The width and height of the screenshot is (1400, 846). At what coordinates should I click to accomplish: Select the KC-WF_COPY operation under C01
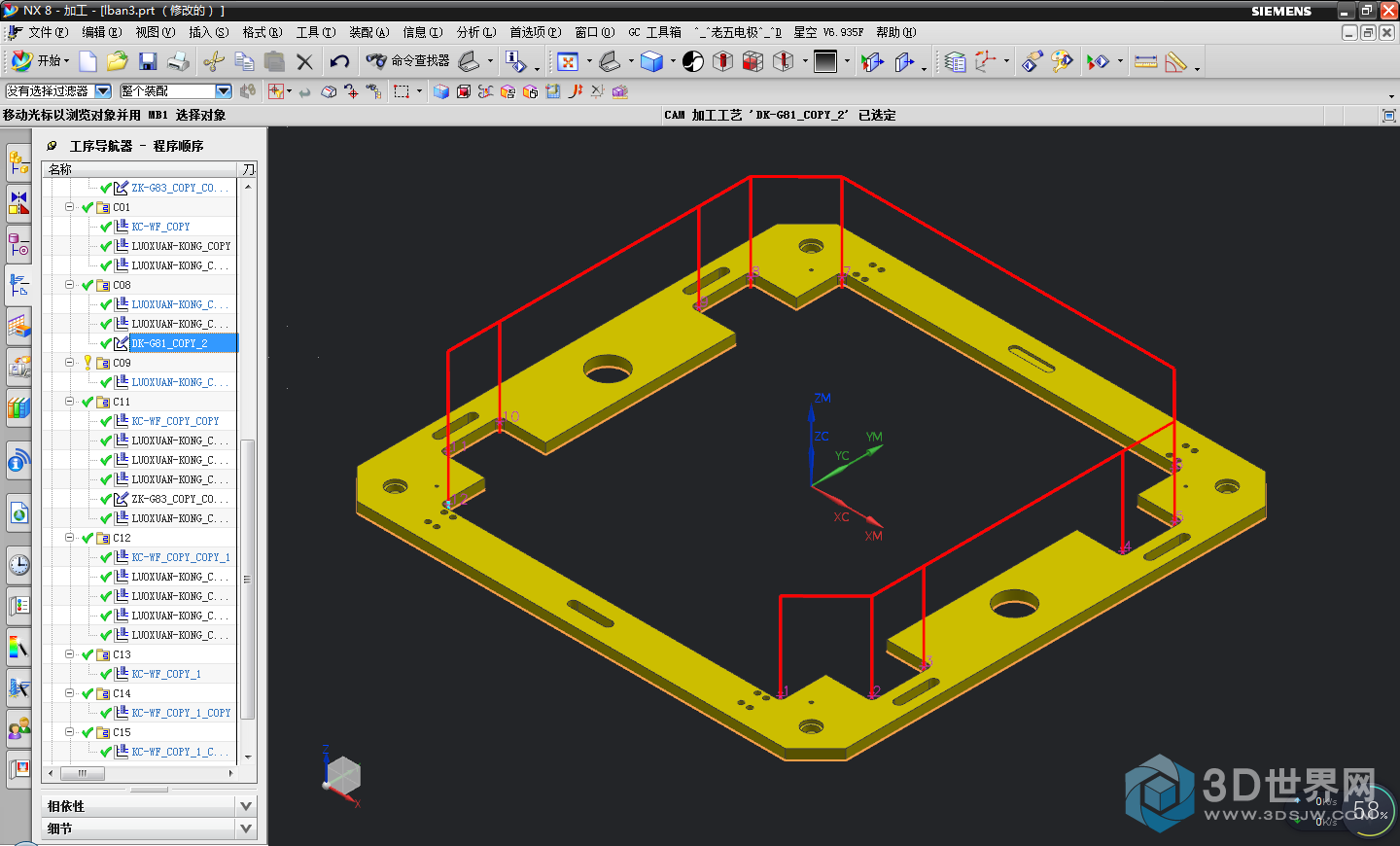tap(160, 227)
